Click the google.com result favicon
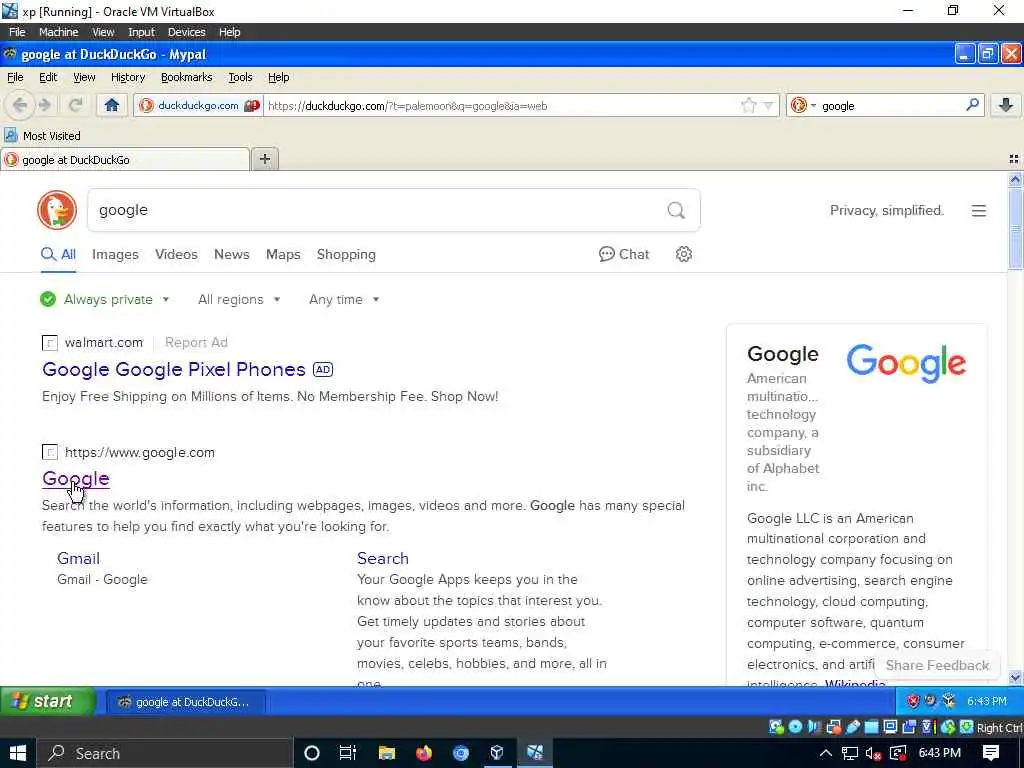 pyautogui.click(x=50, y=452)
